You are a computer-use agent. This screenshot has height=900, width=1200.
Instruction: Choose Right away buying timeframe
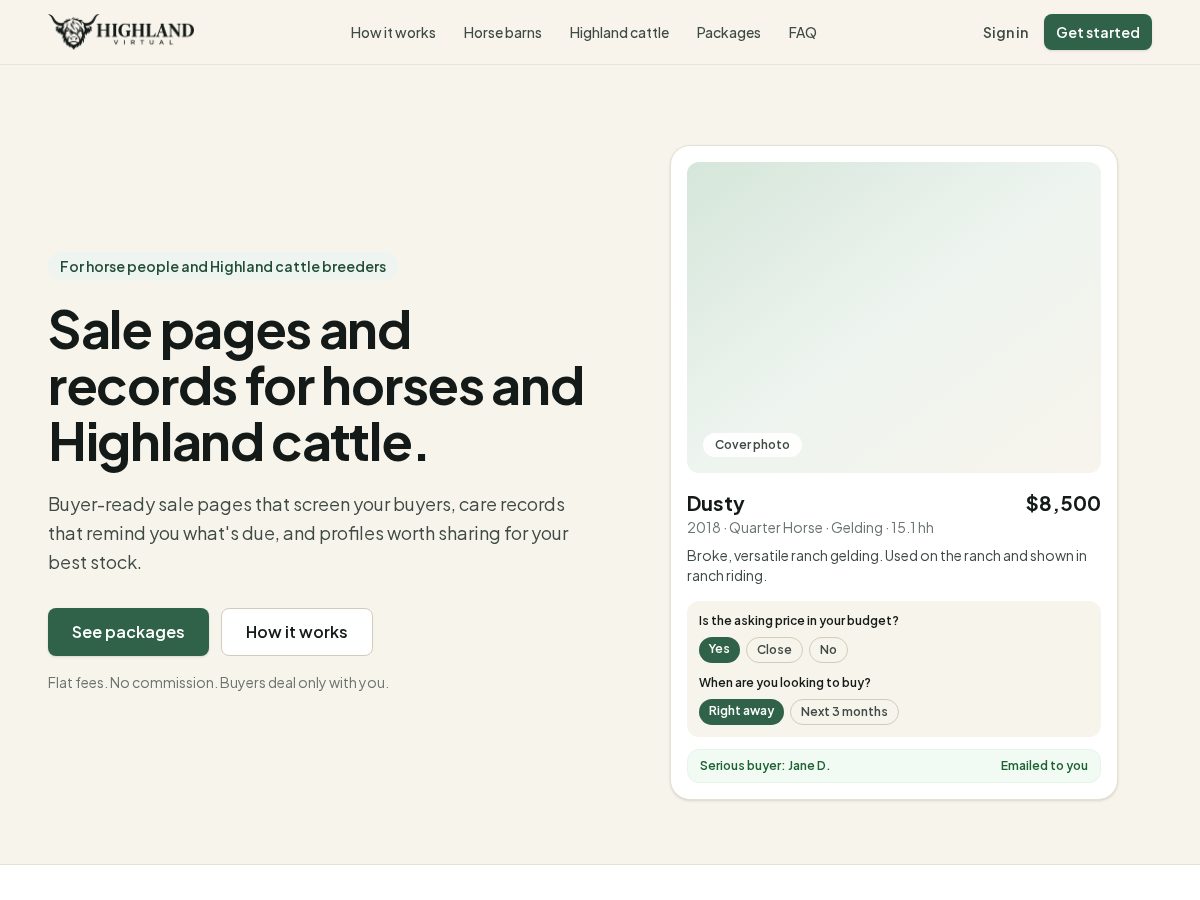click(x=741, y=712)
